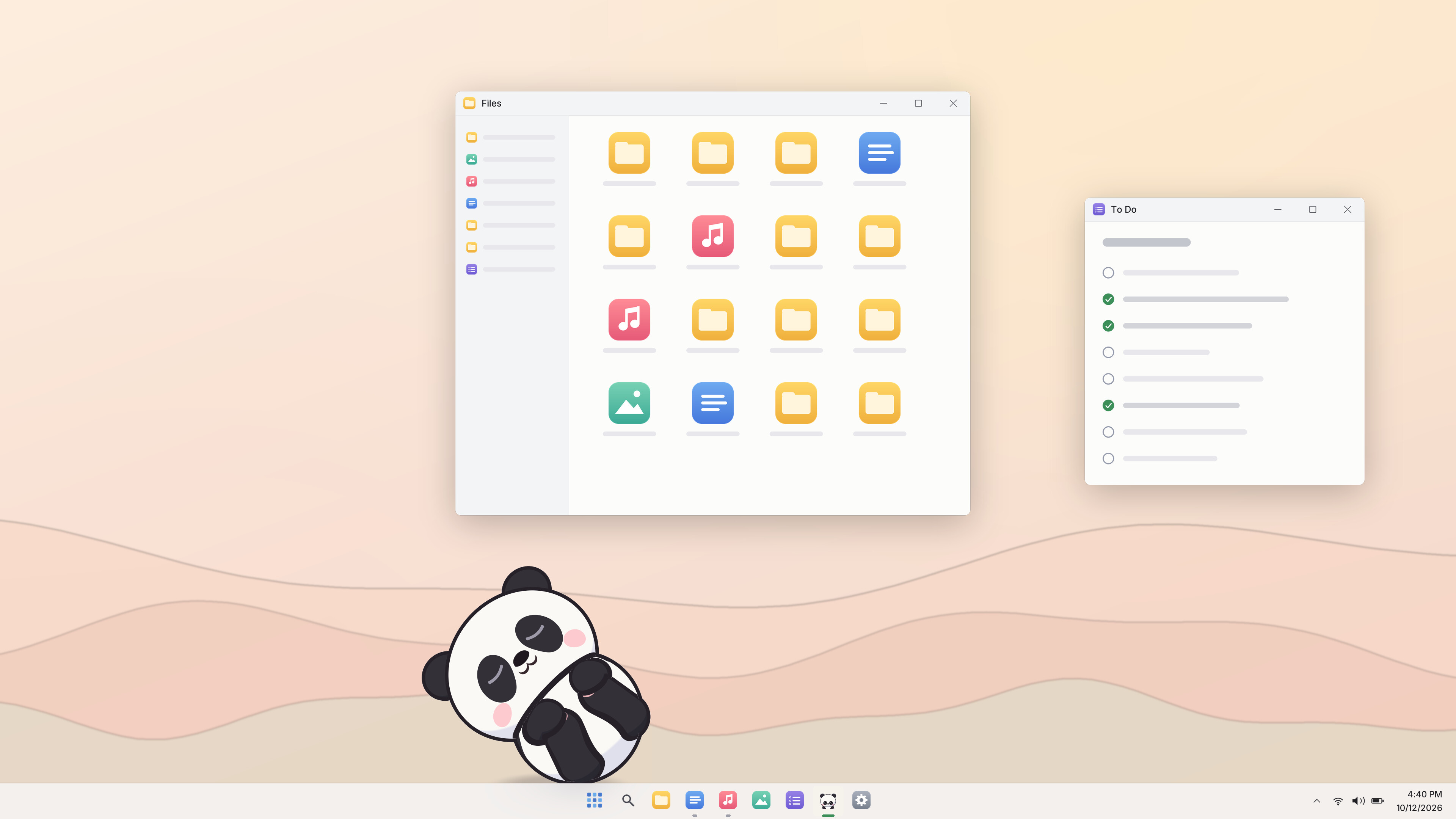Click the sleeping panda desktop pet

tap(536, 675)
